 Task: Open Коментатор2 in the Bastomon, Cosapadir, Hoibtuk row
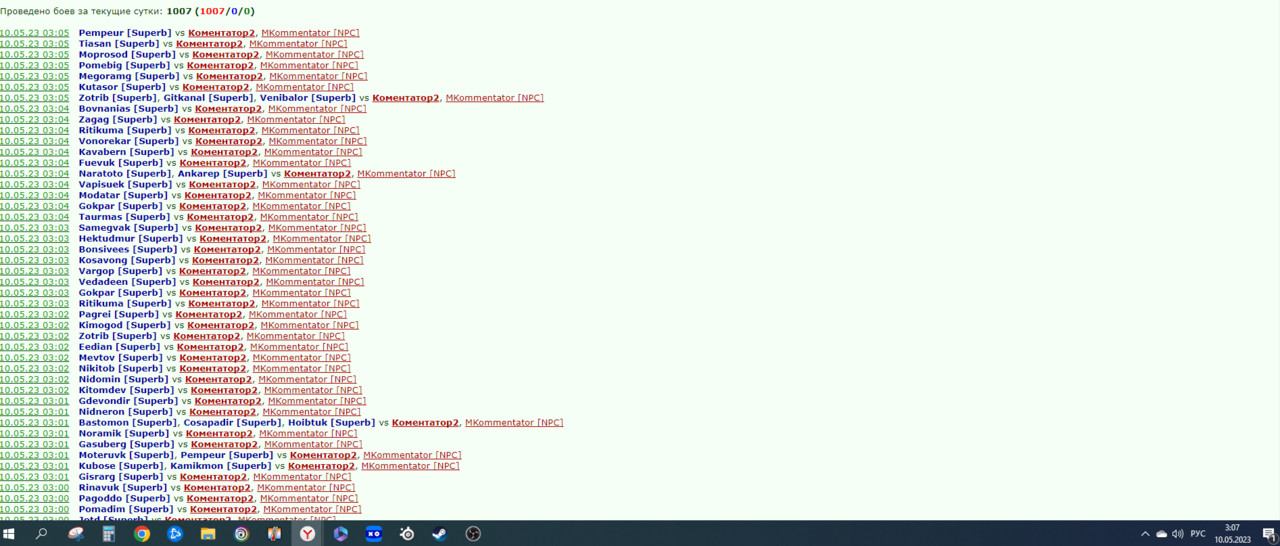click(425, 423)
